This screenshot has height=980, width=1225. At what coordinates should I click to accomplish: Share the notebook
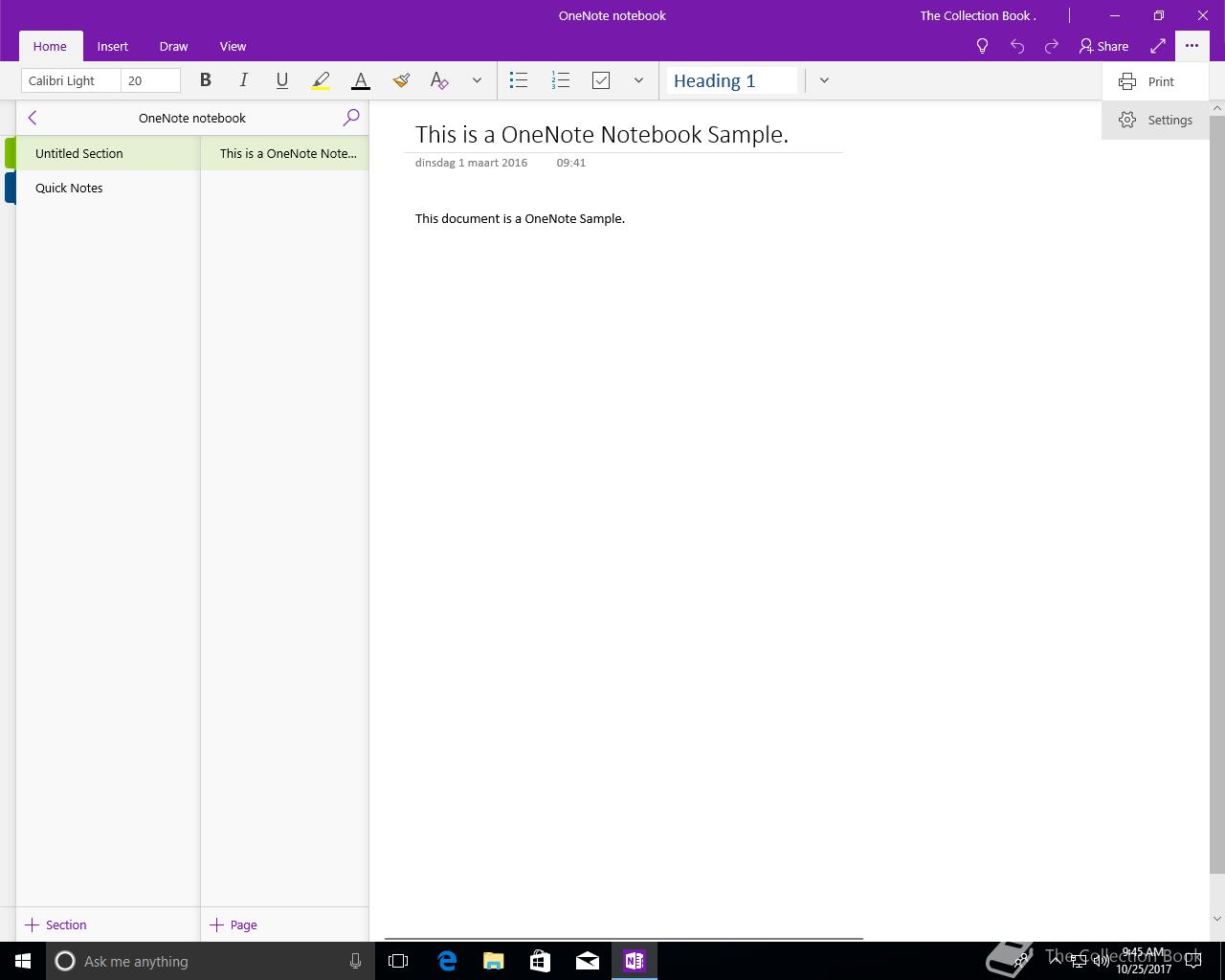pyautogui.click(x=1103, y=46)
